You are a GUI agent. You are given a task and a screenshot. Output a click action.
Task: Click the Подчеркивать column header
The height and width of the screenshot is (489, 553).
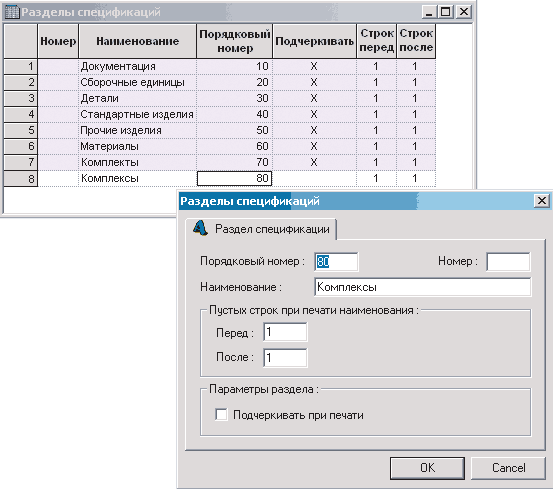(x=315, y=41)
